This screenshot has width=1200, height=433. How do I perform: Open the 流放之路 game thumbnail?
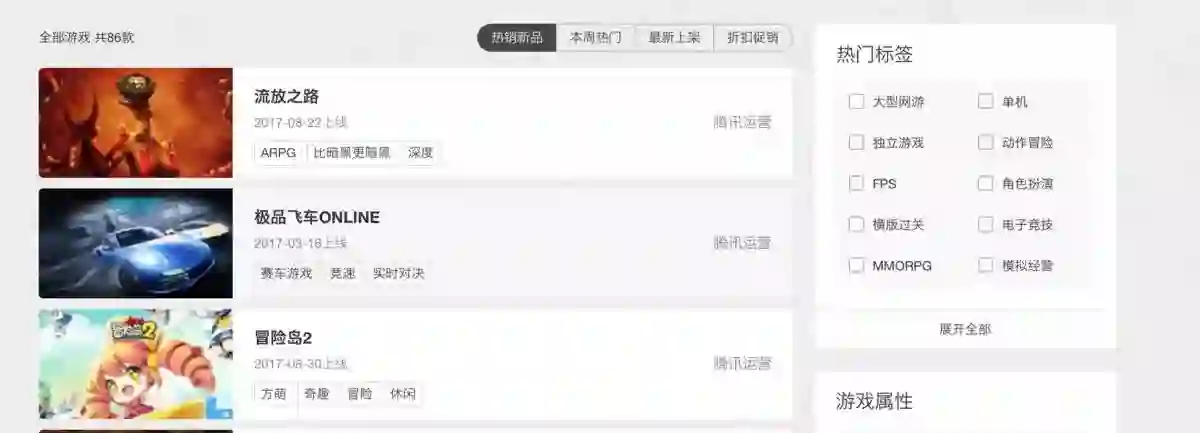click(x=136, y=123)
